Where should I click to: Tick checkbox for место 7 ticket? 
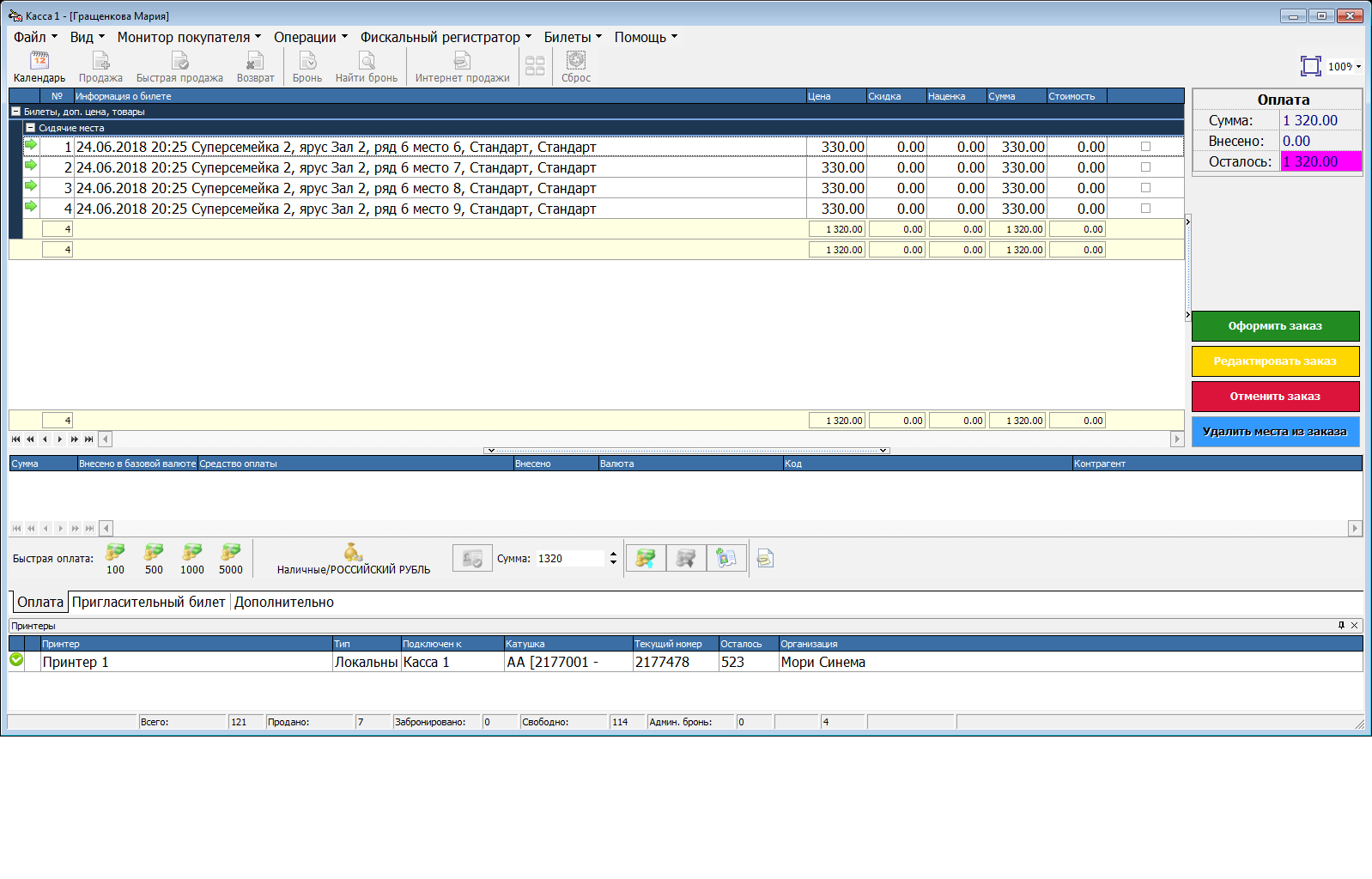point(1145,167)
